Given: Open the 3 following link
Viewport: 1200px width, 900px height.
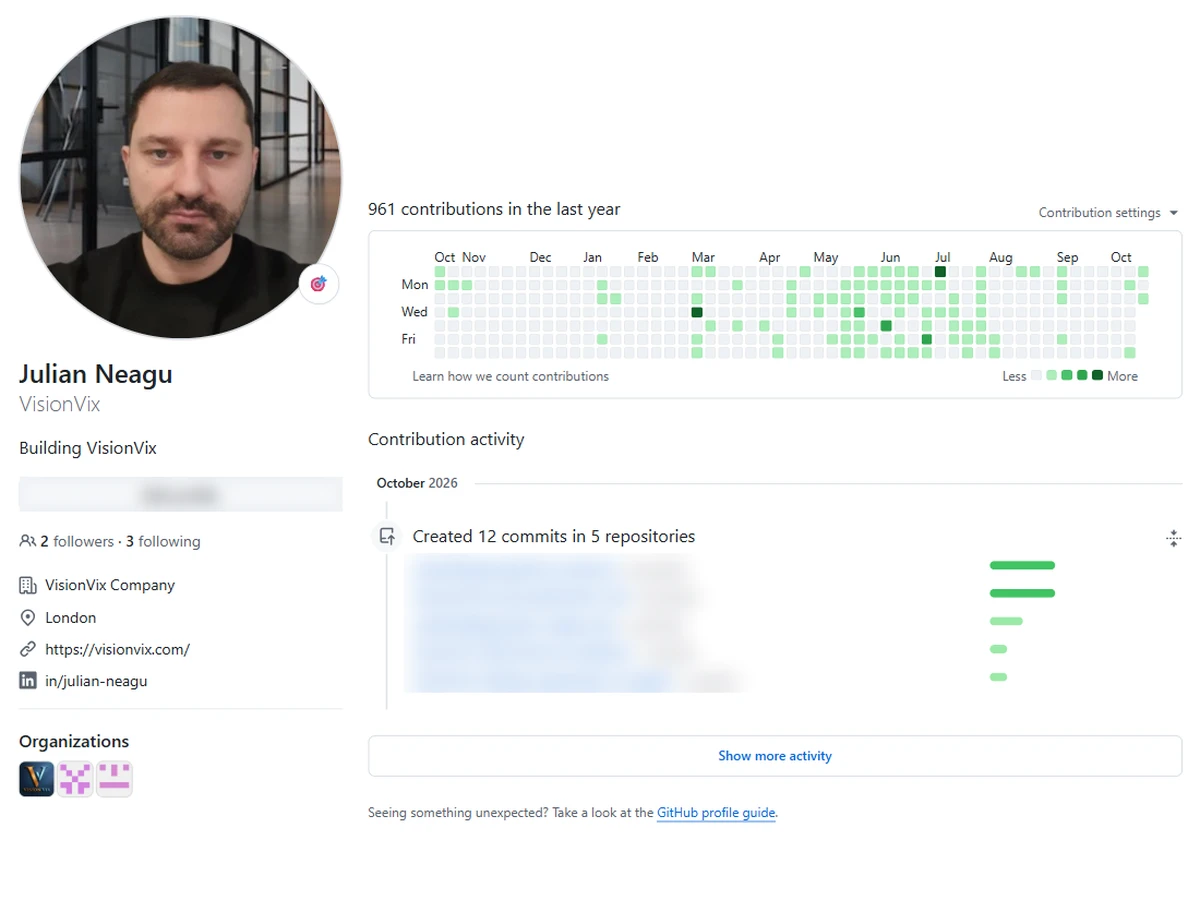Looking at the screenshot, I should coord(163,541).
